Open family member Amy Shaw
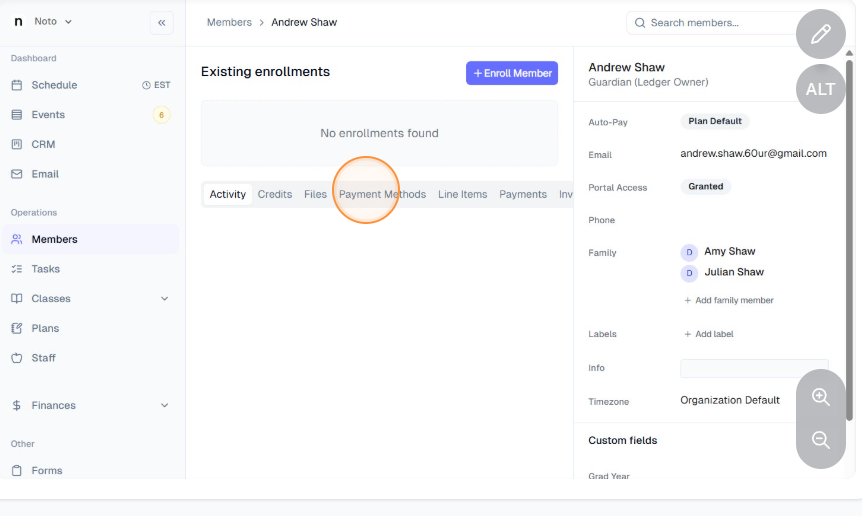 point(730,252)
